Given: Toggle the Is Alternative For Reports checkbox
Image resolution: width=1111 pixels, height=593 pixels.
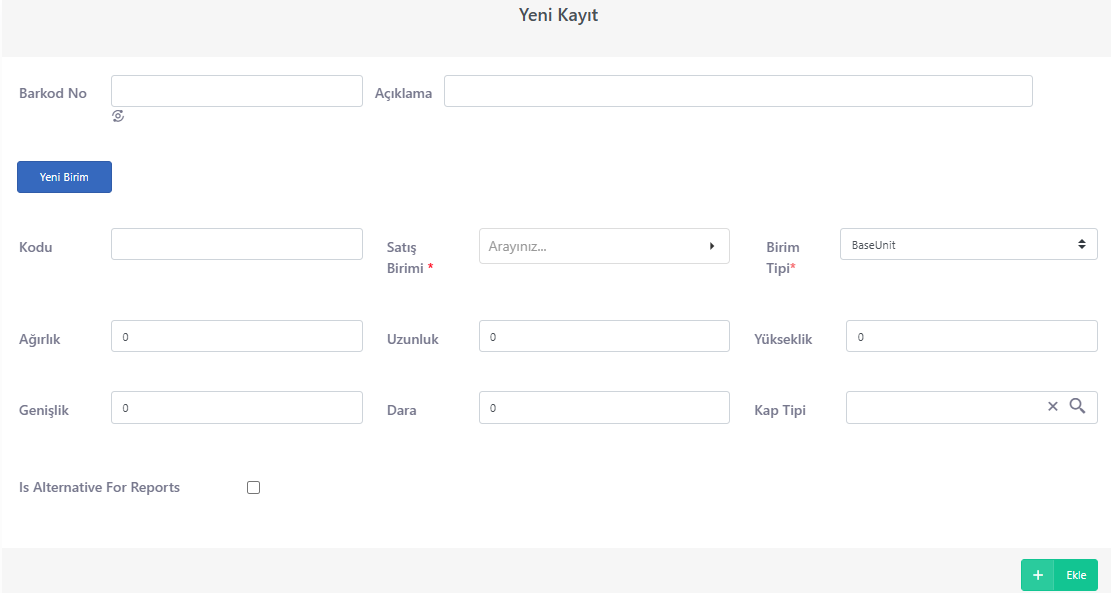Looking at the screenshot, I should click(253, 487).
